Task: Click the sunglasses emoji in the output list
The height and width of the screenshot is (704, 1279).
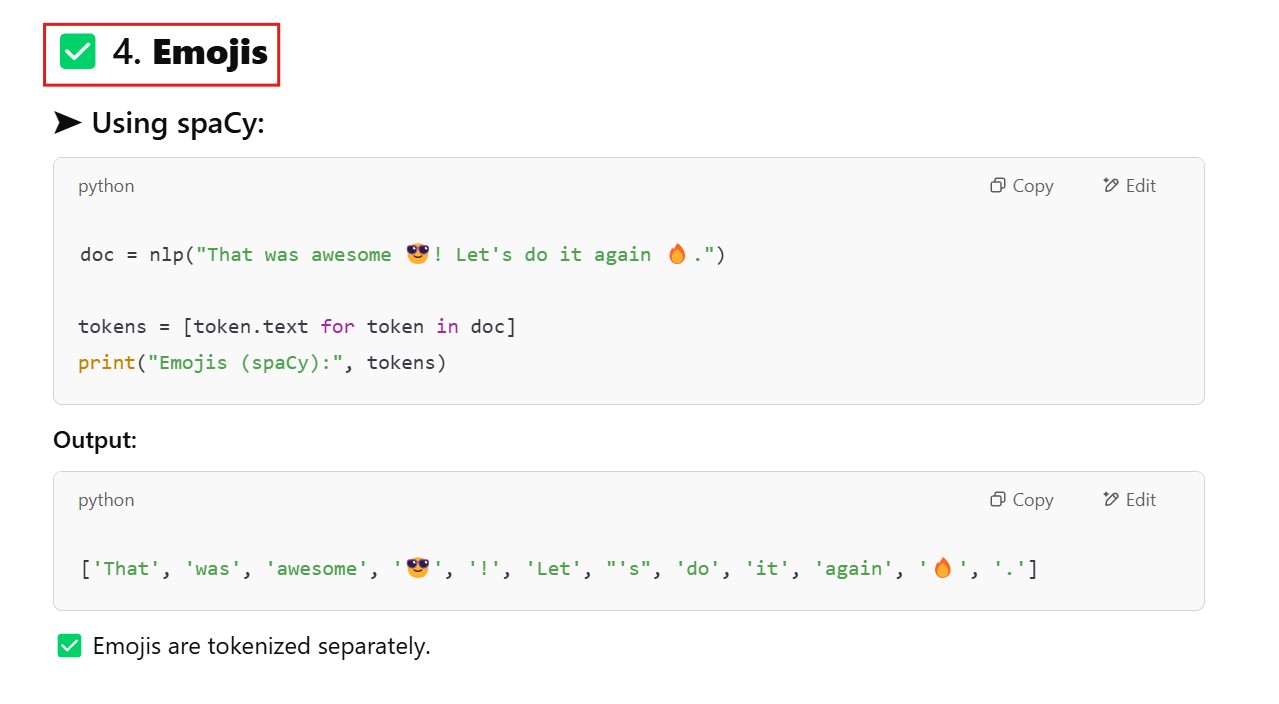Action: tap(417, 568)
